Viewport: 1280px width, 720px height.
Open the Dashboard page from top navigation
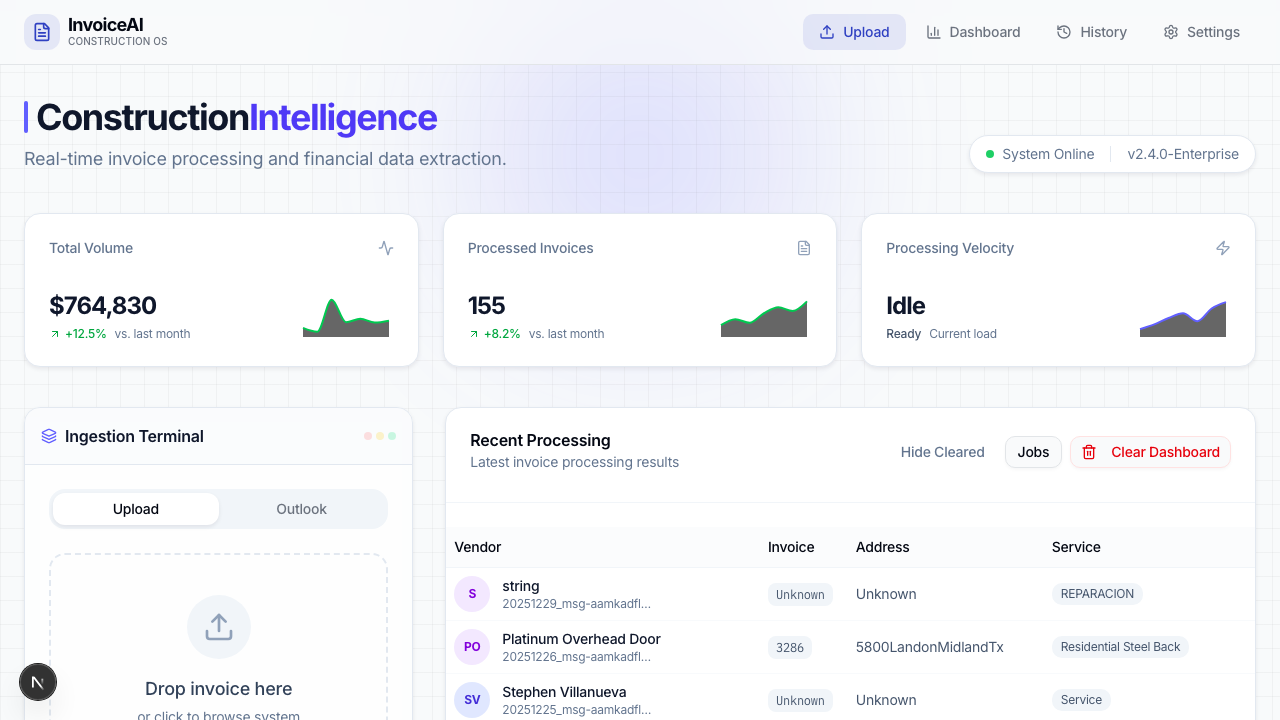tap(973, 32)
